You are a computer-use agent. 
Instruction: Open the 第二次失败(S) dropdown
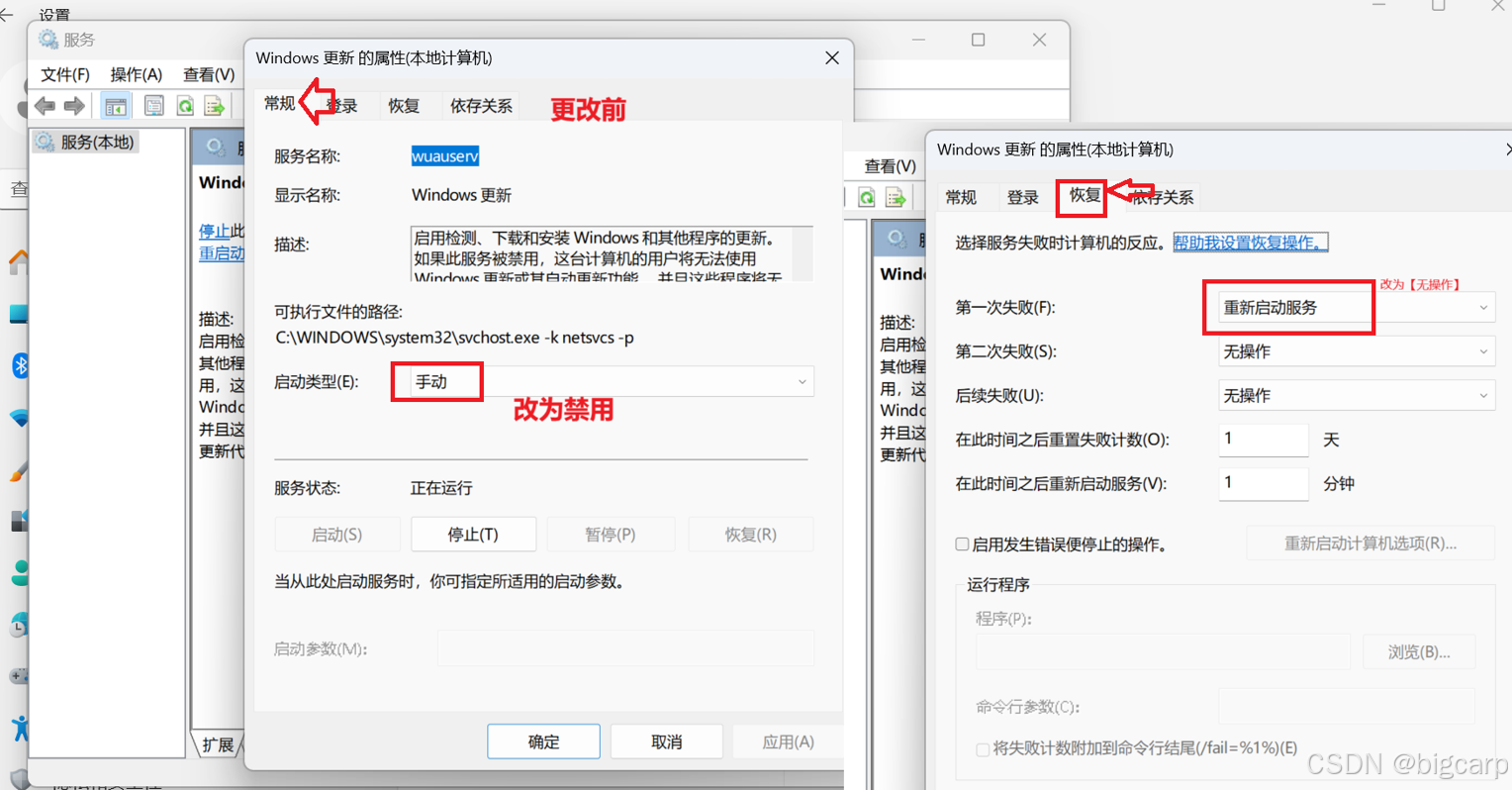(1356, 351)
